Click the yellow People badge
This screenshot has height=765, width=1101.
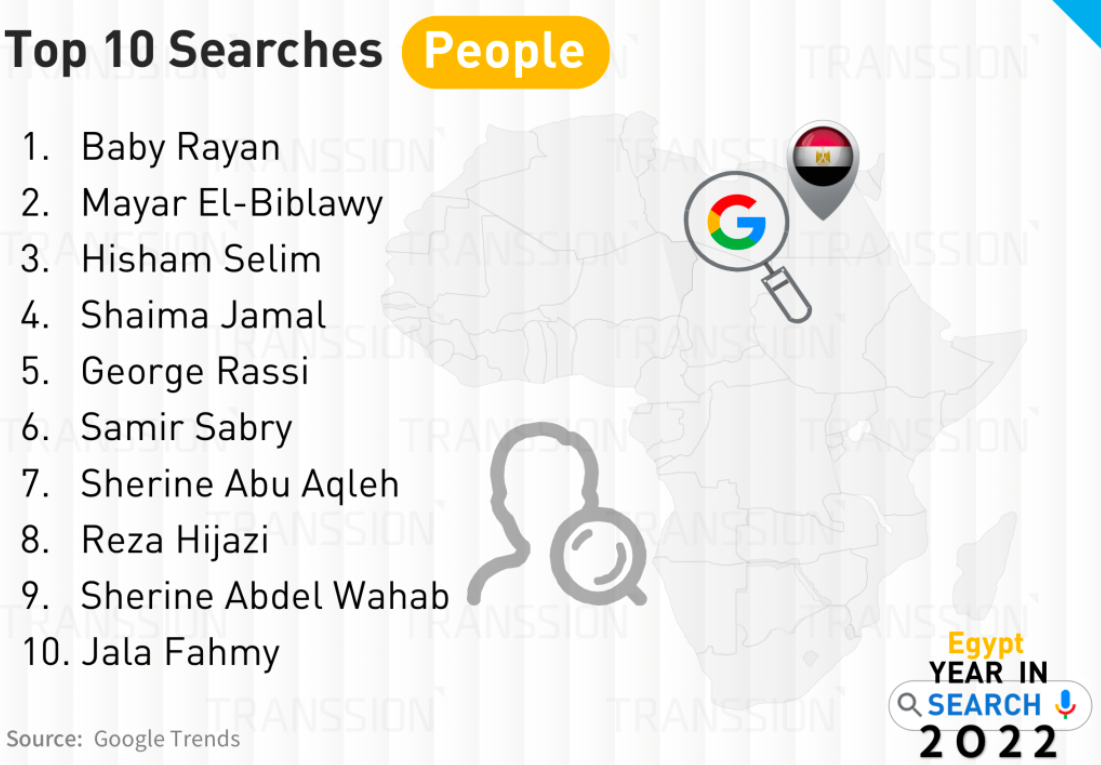(505, 51)
